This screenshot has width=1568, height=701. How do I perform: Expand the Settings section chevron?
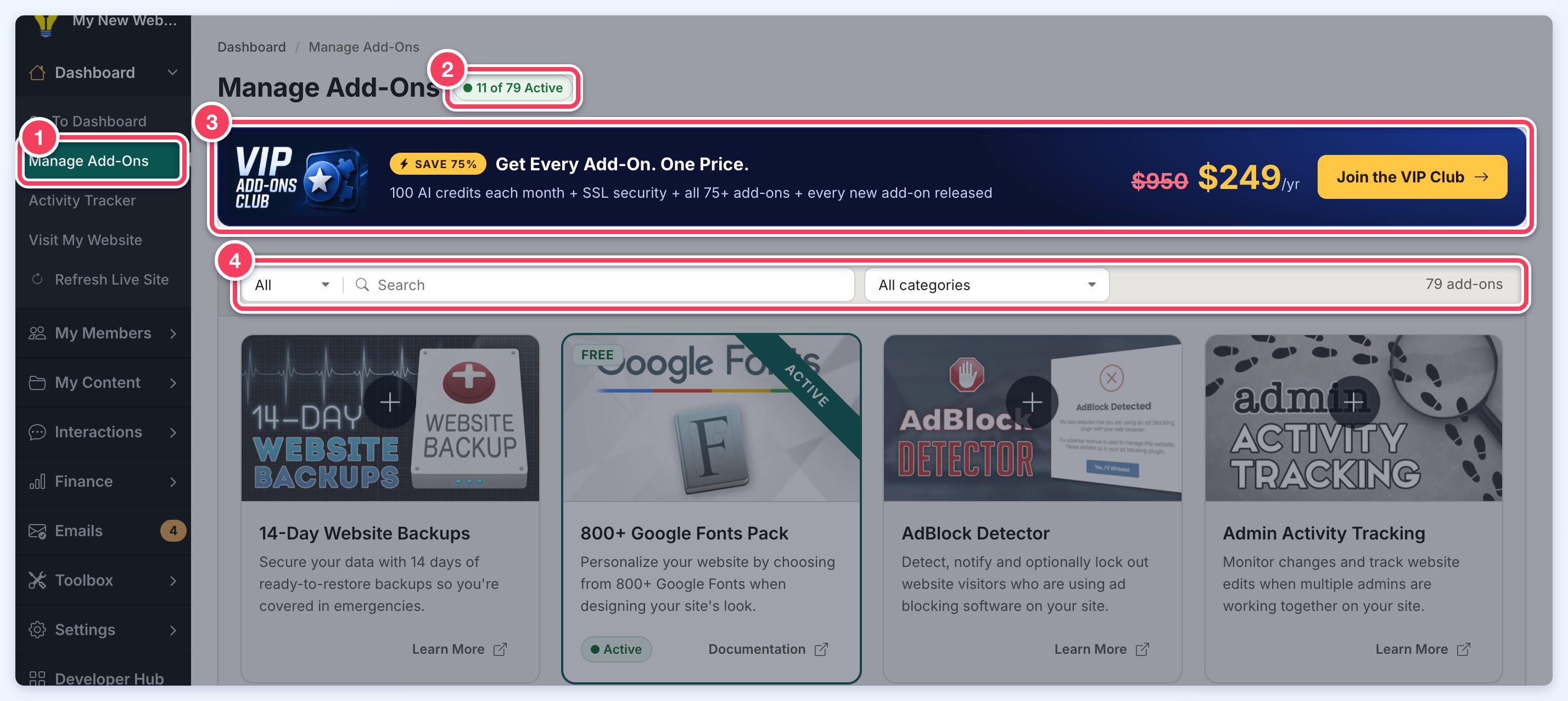click(x=173, y=630)
